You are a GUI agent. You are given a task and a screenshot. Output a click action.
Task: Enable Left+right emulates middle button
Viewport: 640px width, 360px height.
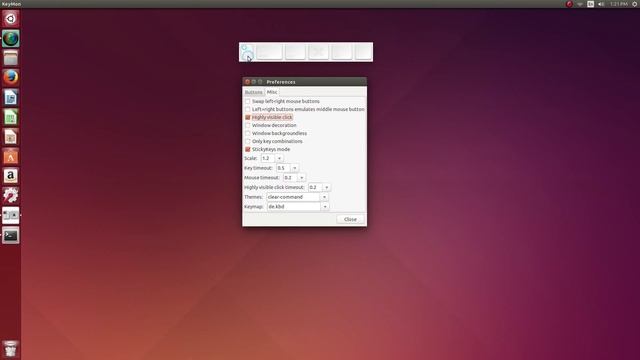tap(247, 109)
